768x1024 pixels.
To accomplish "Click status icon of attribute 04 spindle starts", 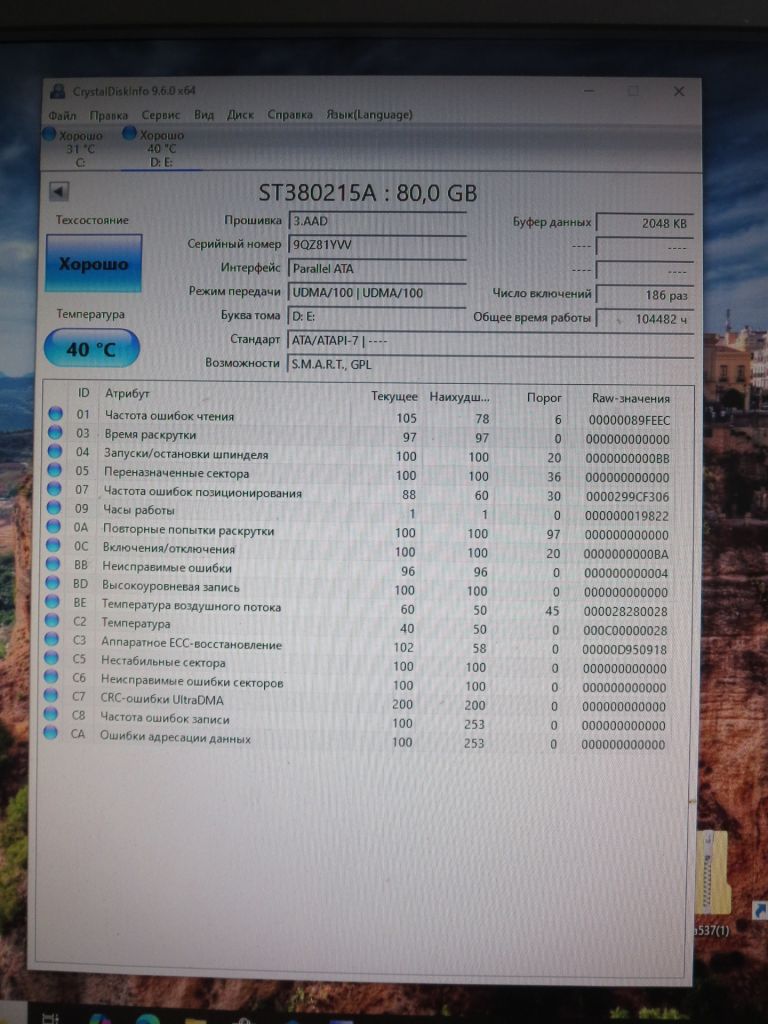I will pos(55,451).
